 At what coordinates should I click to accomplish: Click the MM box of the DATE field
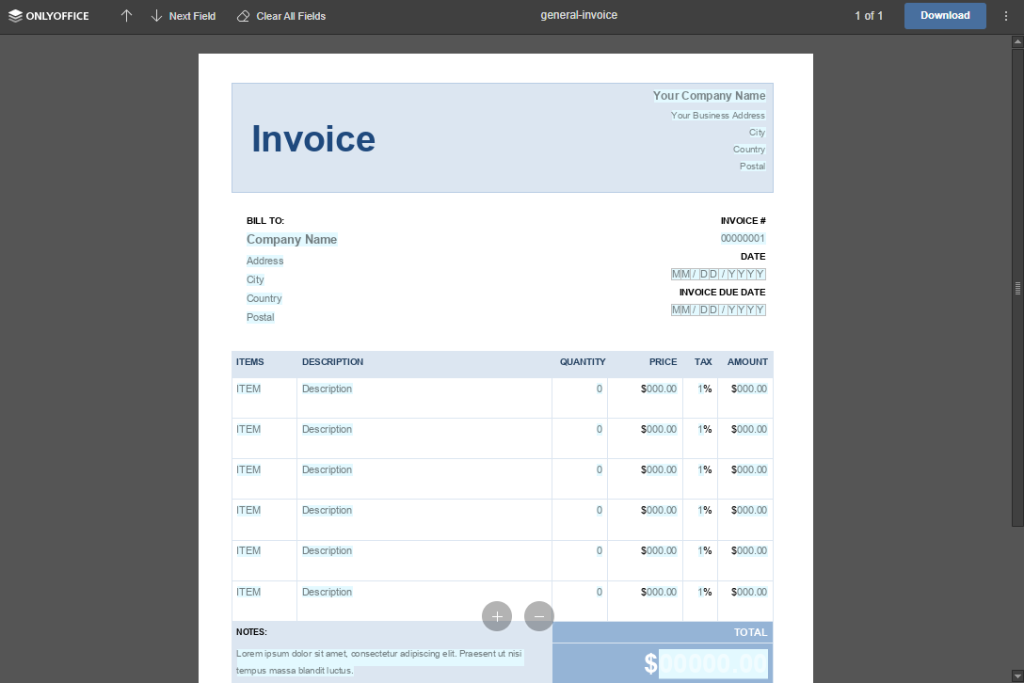pos(679,273)
